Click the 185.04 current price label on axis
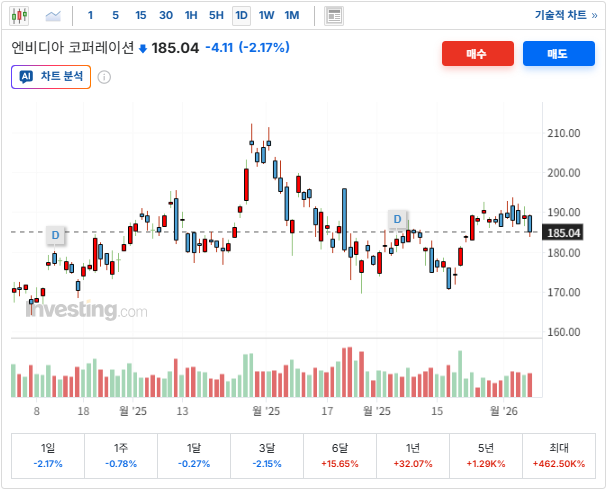This screenshot has height=490, width=607. [x=562, y=233]
